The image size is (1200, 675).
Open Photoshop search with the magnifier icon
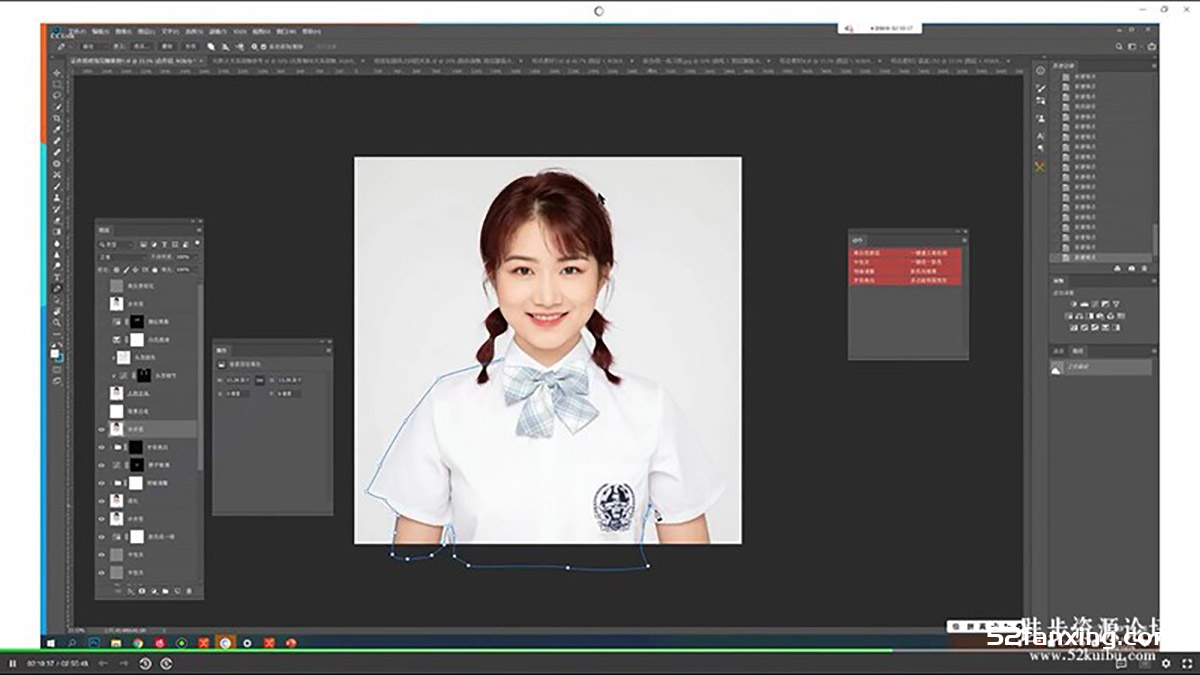1120,46
